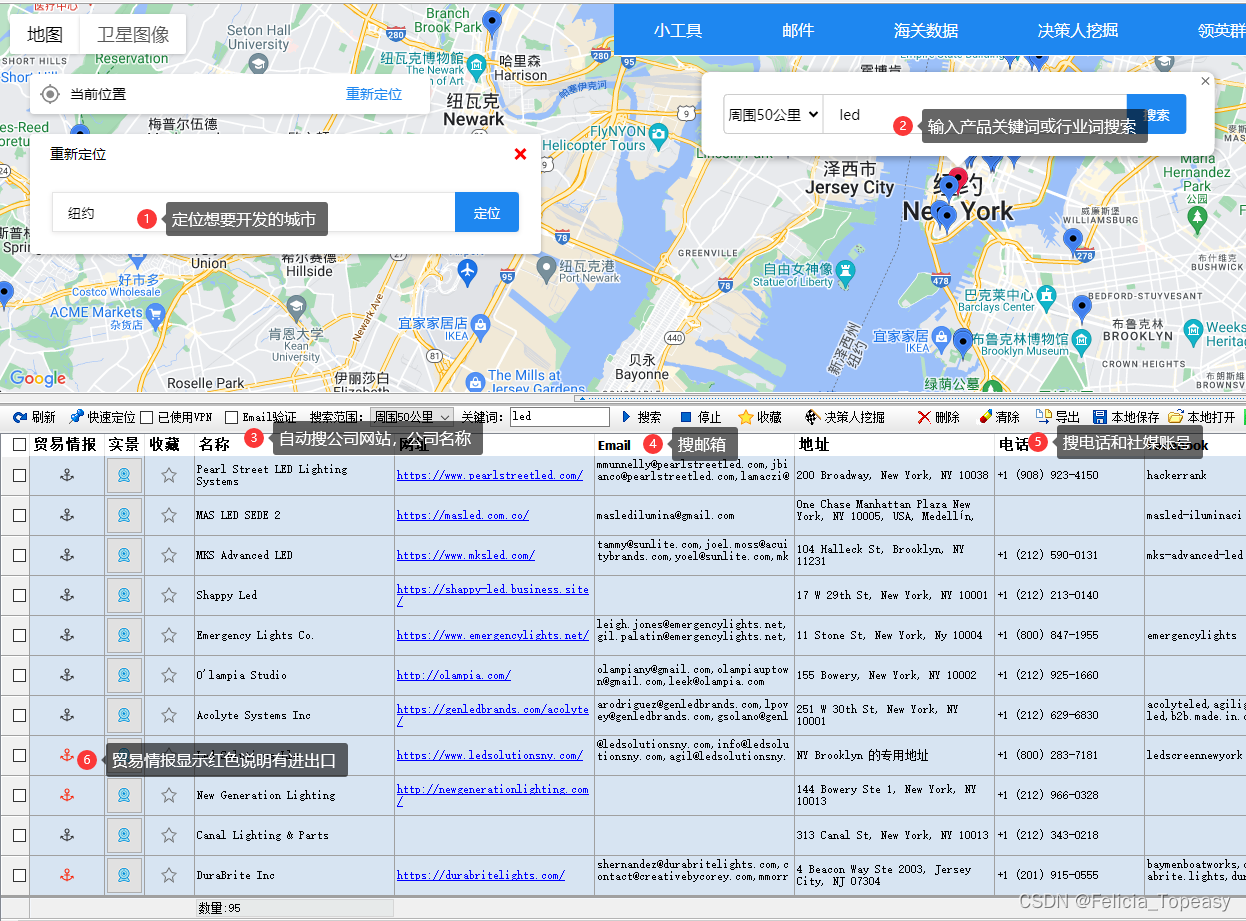Click the city input containing 纽约
Image resolution: width=1246 pixels, height=921 pixels.
pos(254,213)
